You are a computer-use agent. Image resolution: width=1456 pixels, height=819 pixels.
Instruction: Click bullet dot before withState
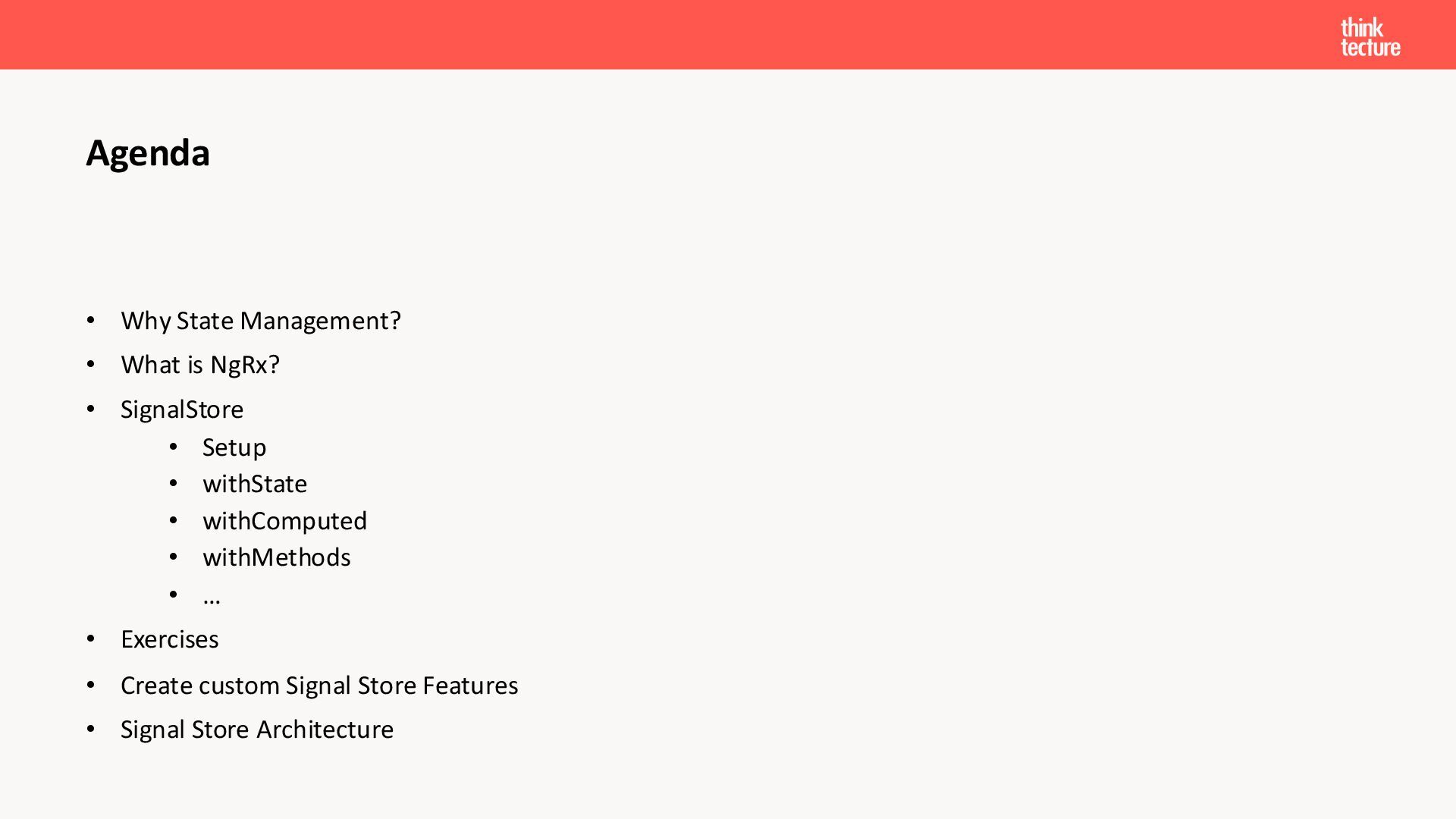pyautogui.click(x=174, y=484)
